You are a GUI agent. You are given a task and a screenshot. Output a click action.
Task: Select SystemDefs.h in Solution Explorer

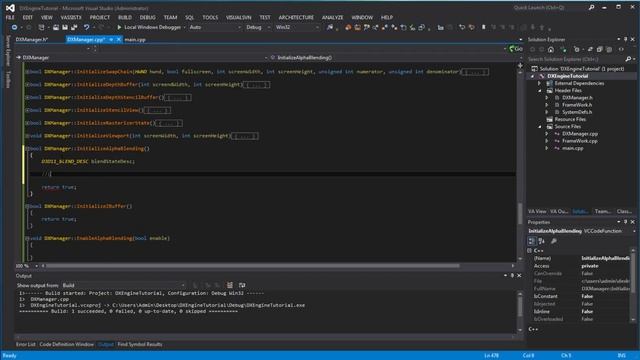click(x=577, y=112)
